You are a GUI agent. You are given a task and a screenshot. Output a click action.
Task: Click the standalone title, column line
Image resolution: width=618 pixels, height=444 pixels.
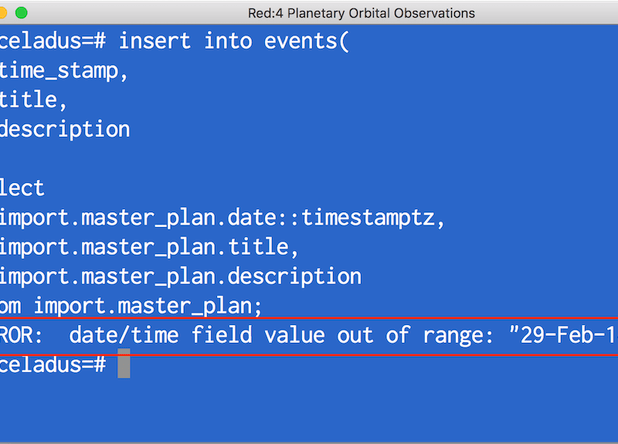pos(33,100)
